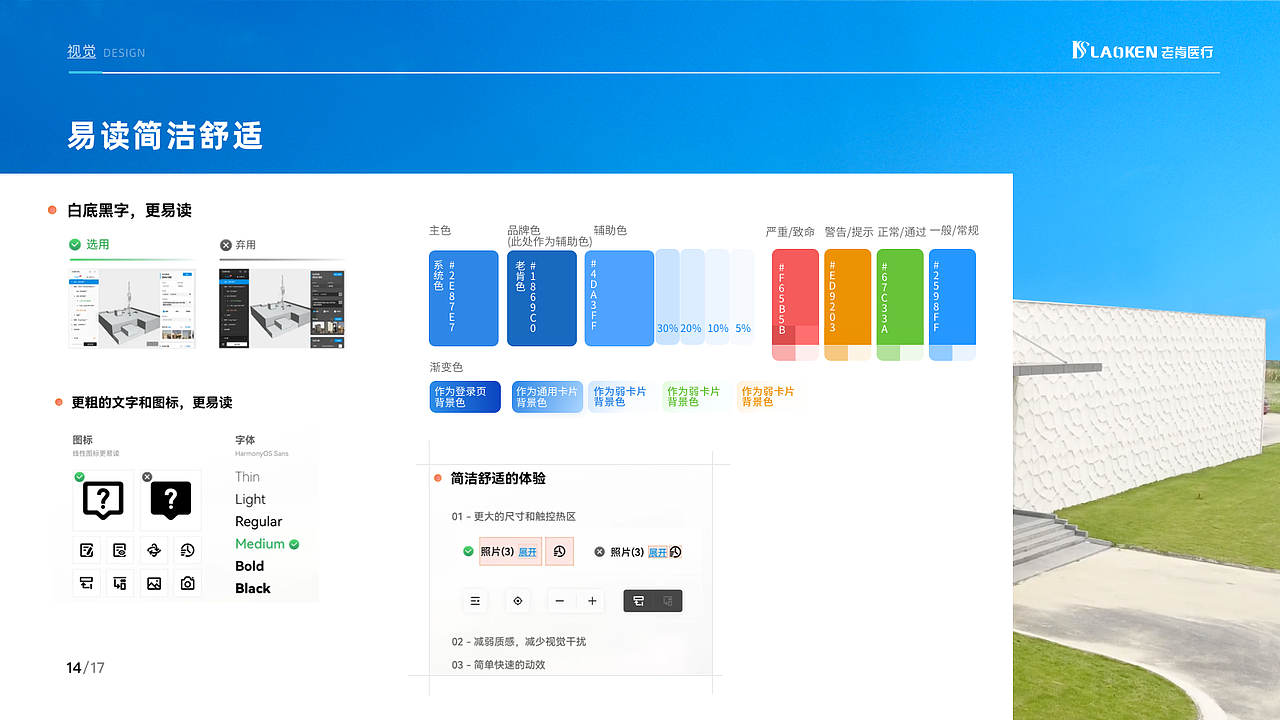Viewport: 1280px width, 720px height.
Task: Click 展开 link in the rejected example
Action: (657, 552)
